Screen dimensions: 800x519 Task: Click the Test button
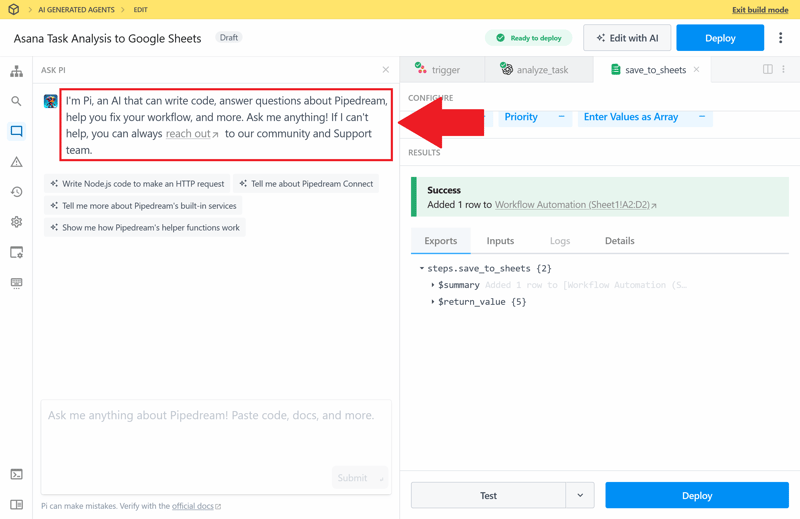(488, 495)
